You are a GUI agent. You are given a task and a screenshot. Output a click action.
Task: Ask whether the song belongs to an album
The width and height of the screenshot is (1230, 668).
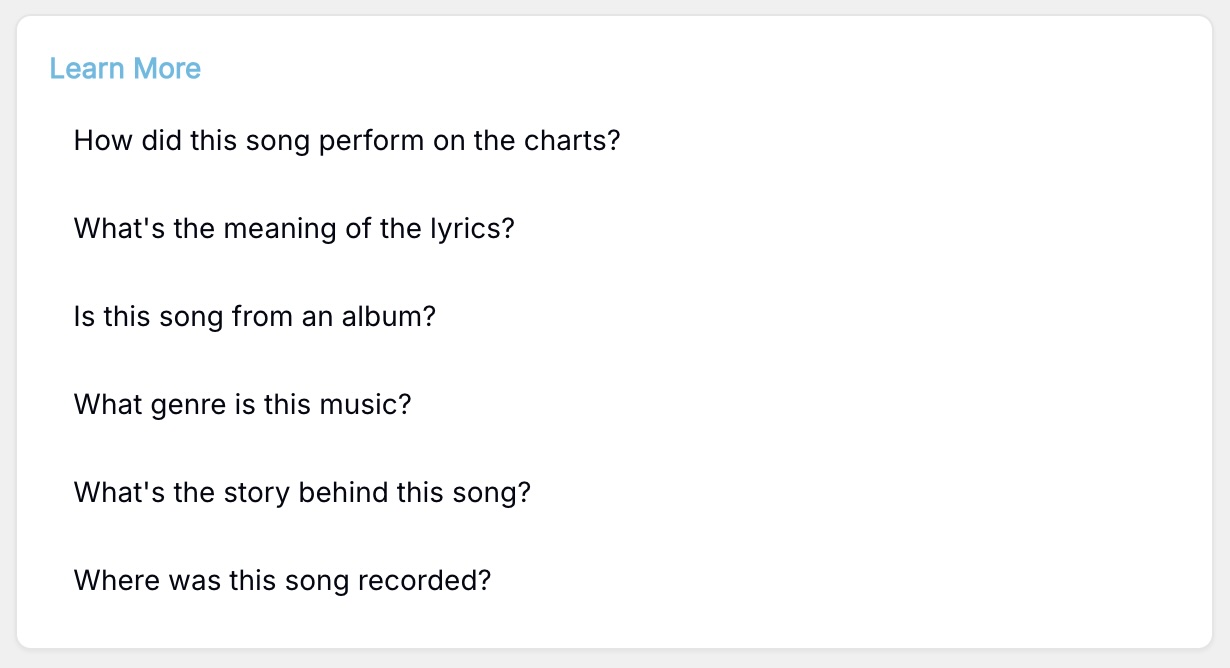254,317
